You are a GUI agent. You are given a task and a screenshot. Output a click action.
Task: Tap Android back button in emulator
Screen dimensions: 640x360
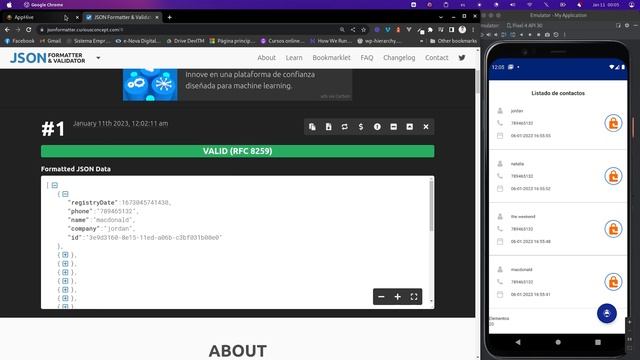point(518,342)
